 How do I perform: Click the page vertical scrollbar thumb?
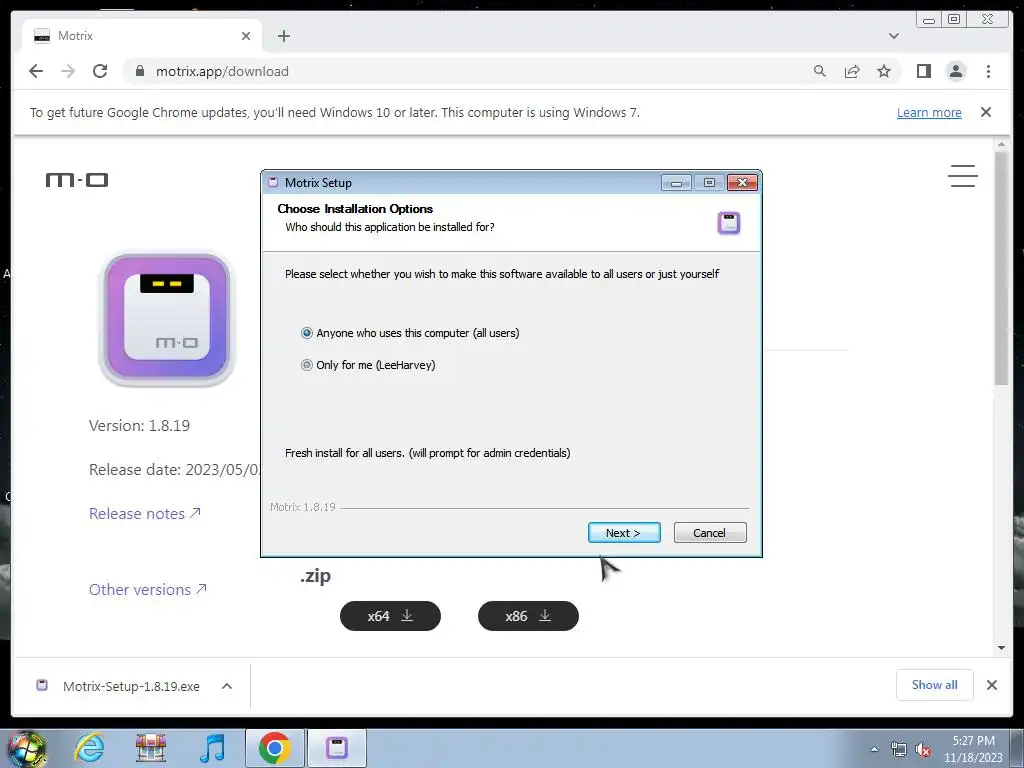coord(1001,268)
